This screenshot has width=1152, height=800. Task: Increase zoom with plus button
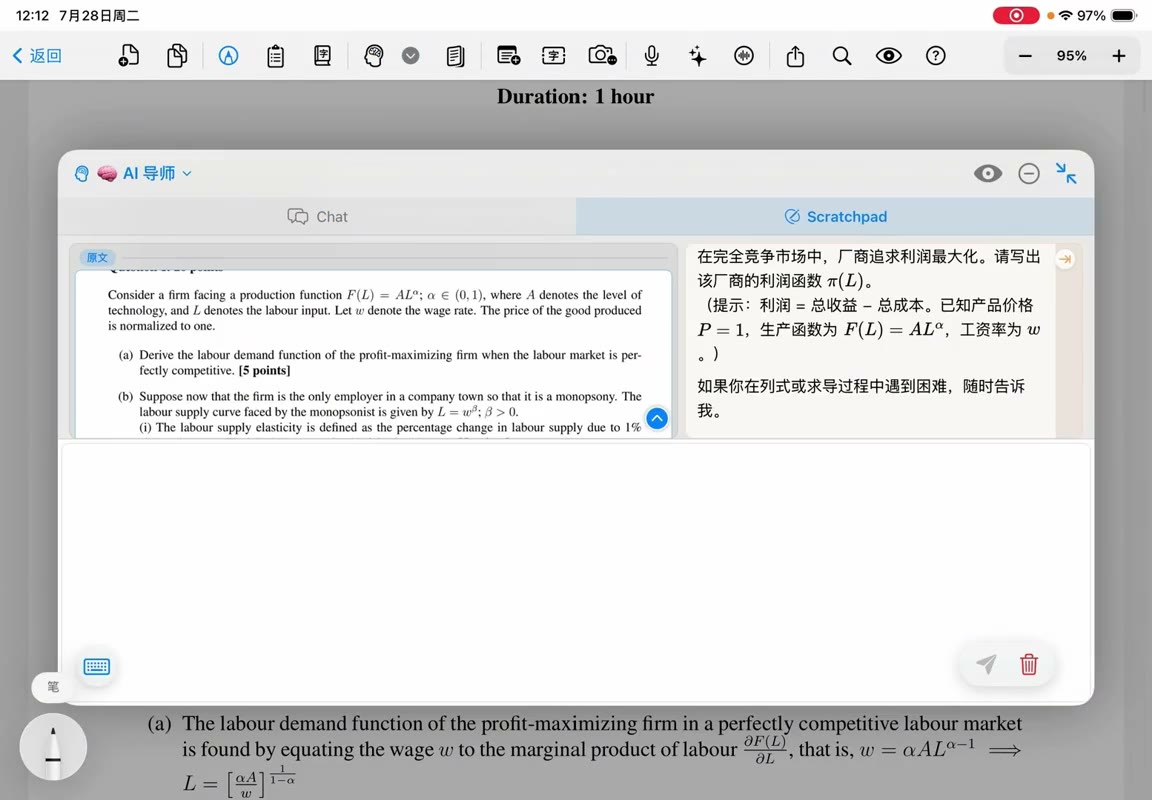pos(1119,56)
